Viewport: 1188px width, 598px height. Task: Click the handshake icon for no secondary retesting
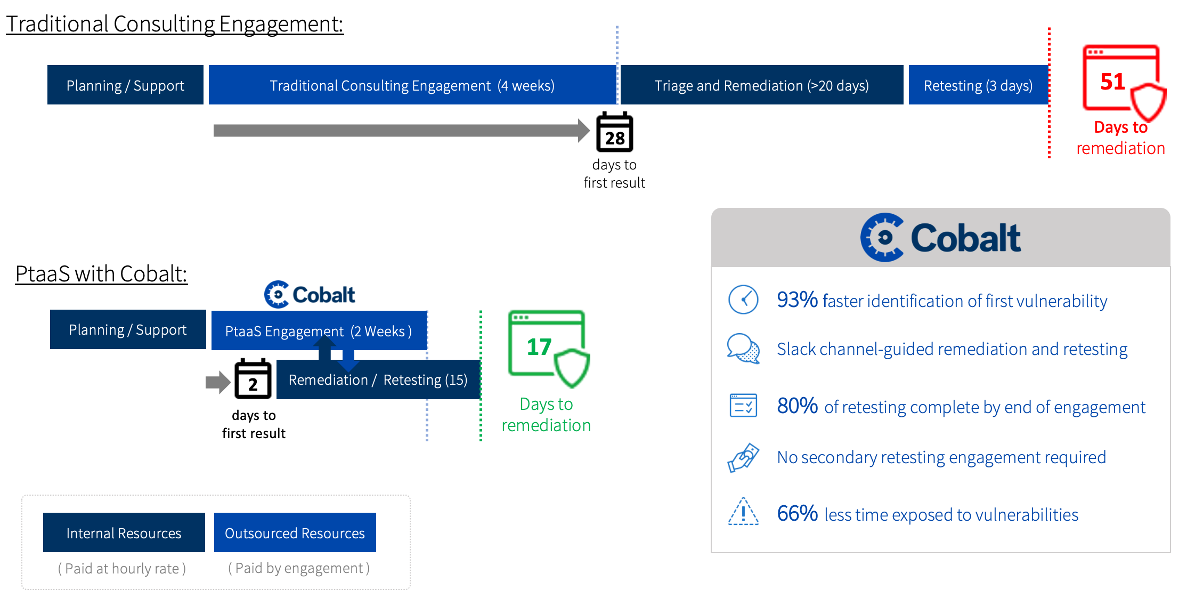click(x=743, y=457)
